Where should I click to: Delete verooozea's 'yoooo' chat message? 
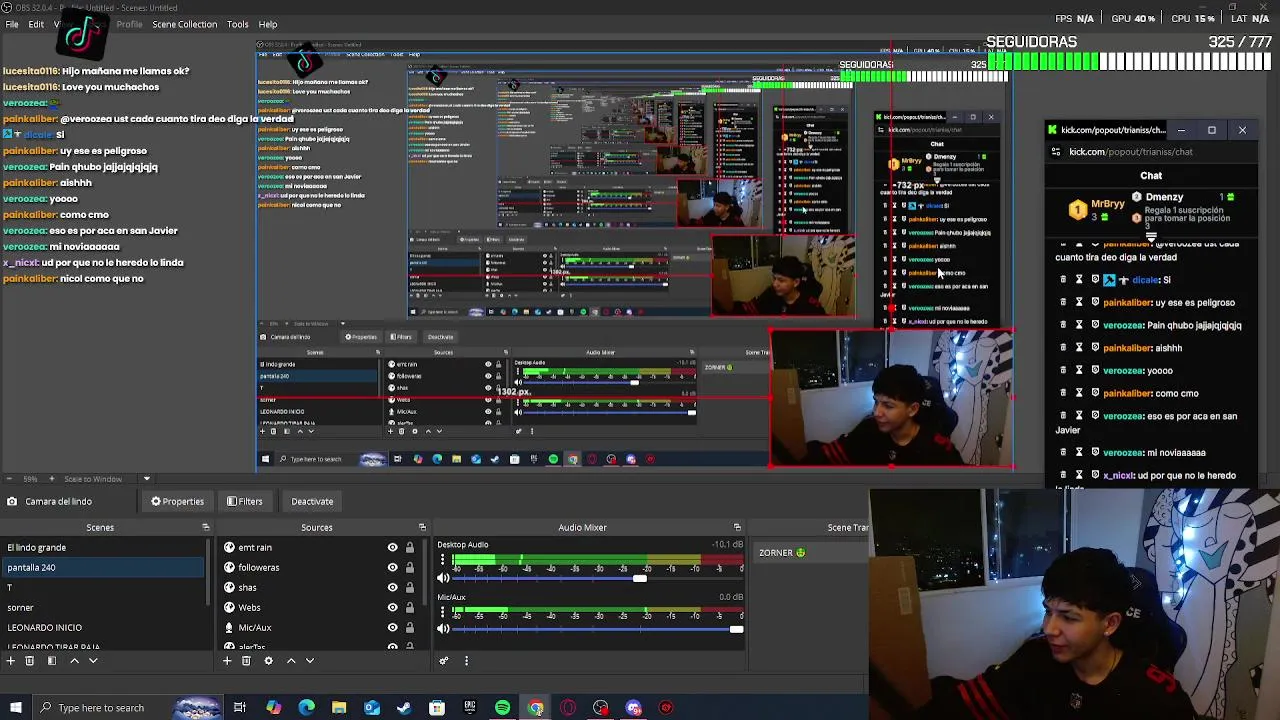[1062, 371]
